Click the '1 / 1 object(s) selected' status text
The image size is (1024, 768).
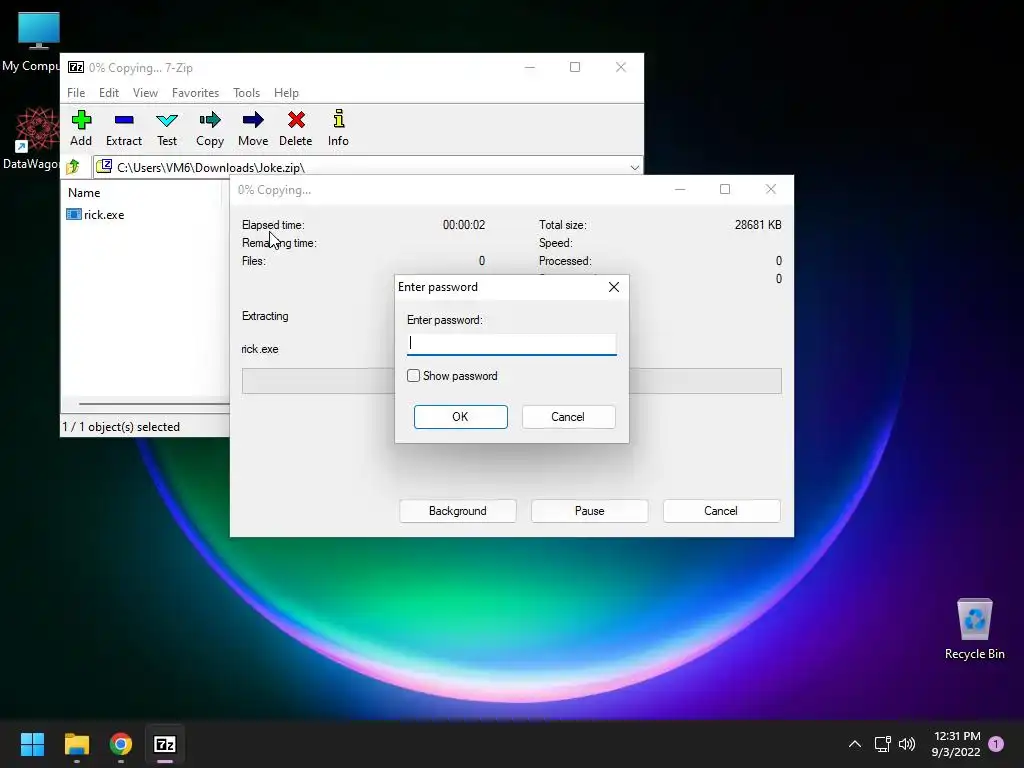pos(121,426)
